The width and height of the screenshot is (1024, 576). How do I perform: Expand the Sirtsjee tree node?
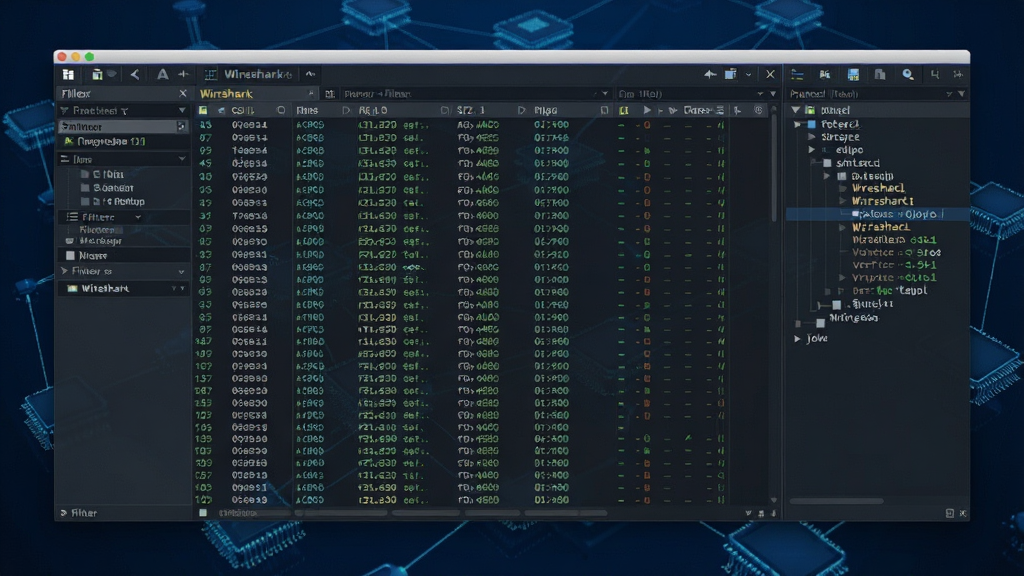[812, 137]
